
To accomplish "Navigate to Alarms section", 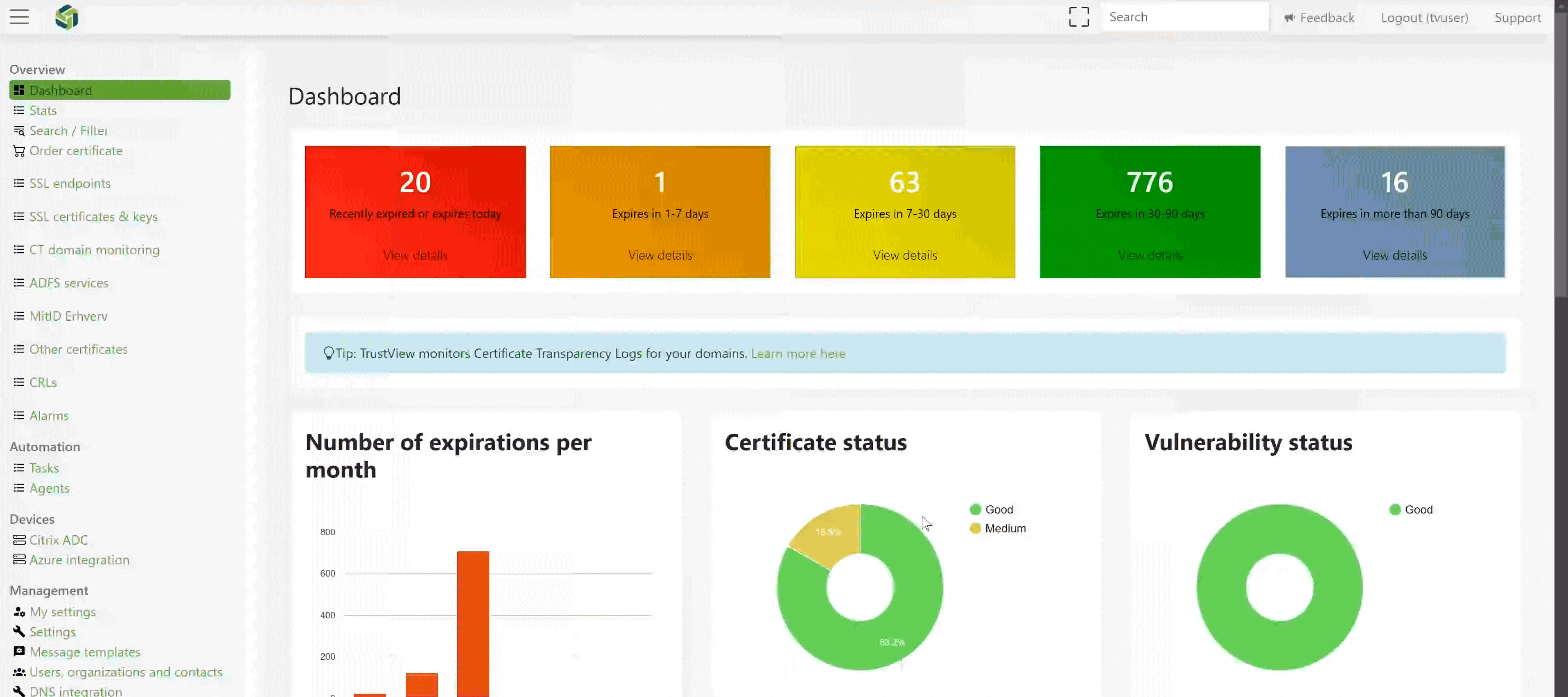I will [49, 415].
